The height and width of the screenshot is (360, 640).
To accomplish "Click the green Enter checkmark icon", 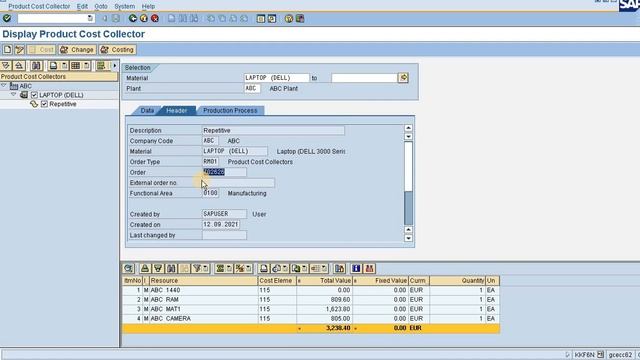I will (x=7, y=18).
